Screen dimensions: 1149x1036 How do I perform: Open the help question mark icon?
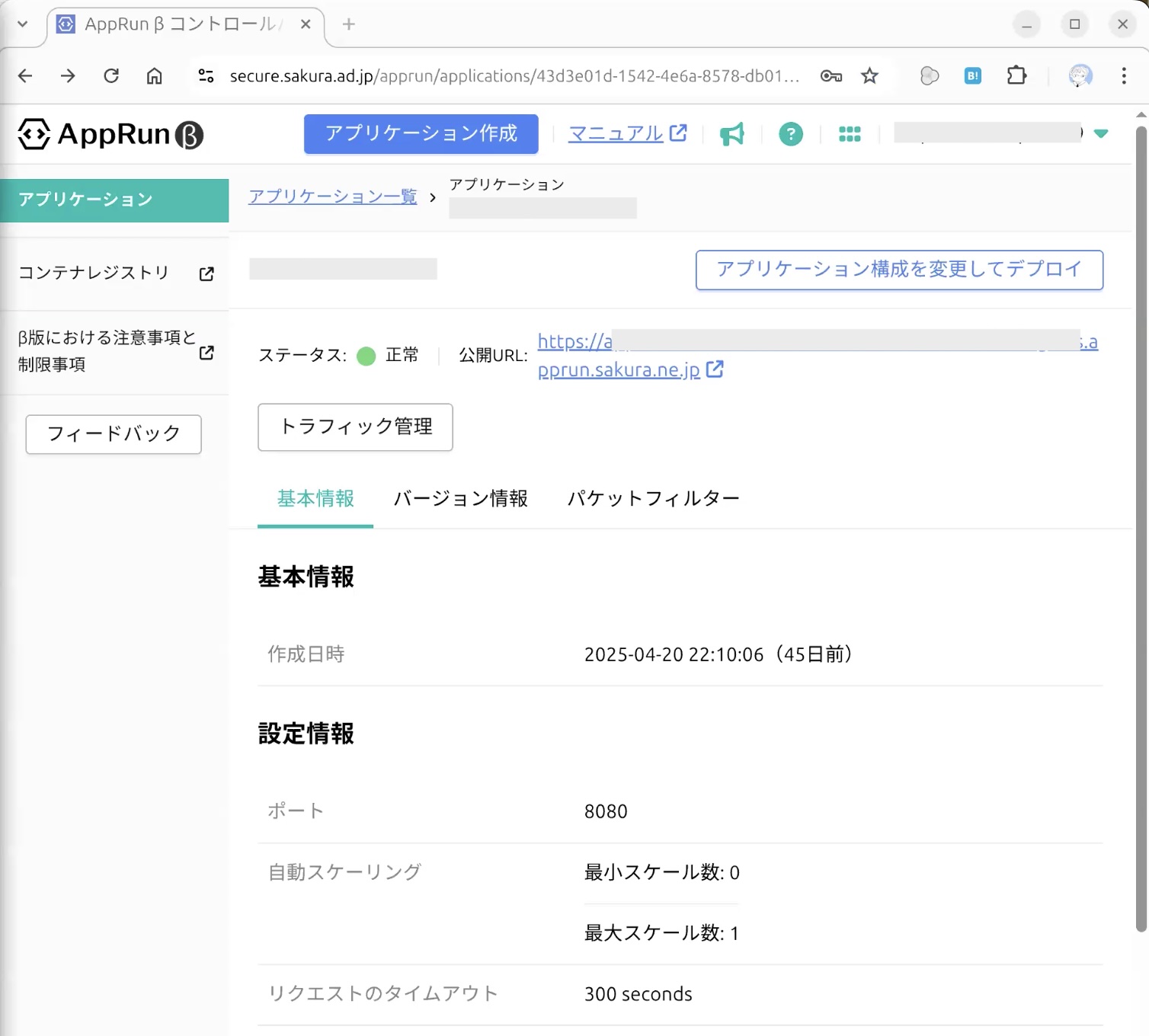791,135
